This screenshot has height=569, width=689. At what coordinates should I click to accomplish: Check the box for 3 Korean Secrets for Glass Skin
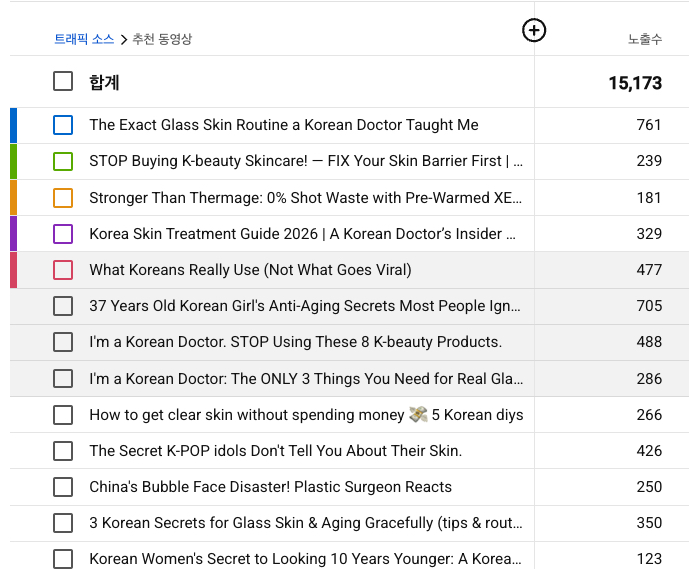point(63,523)
